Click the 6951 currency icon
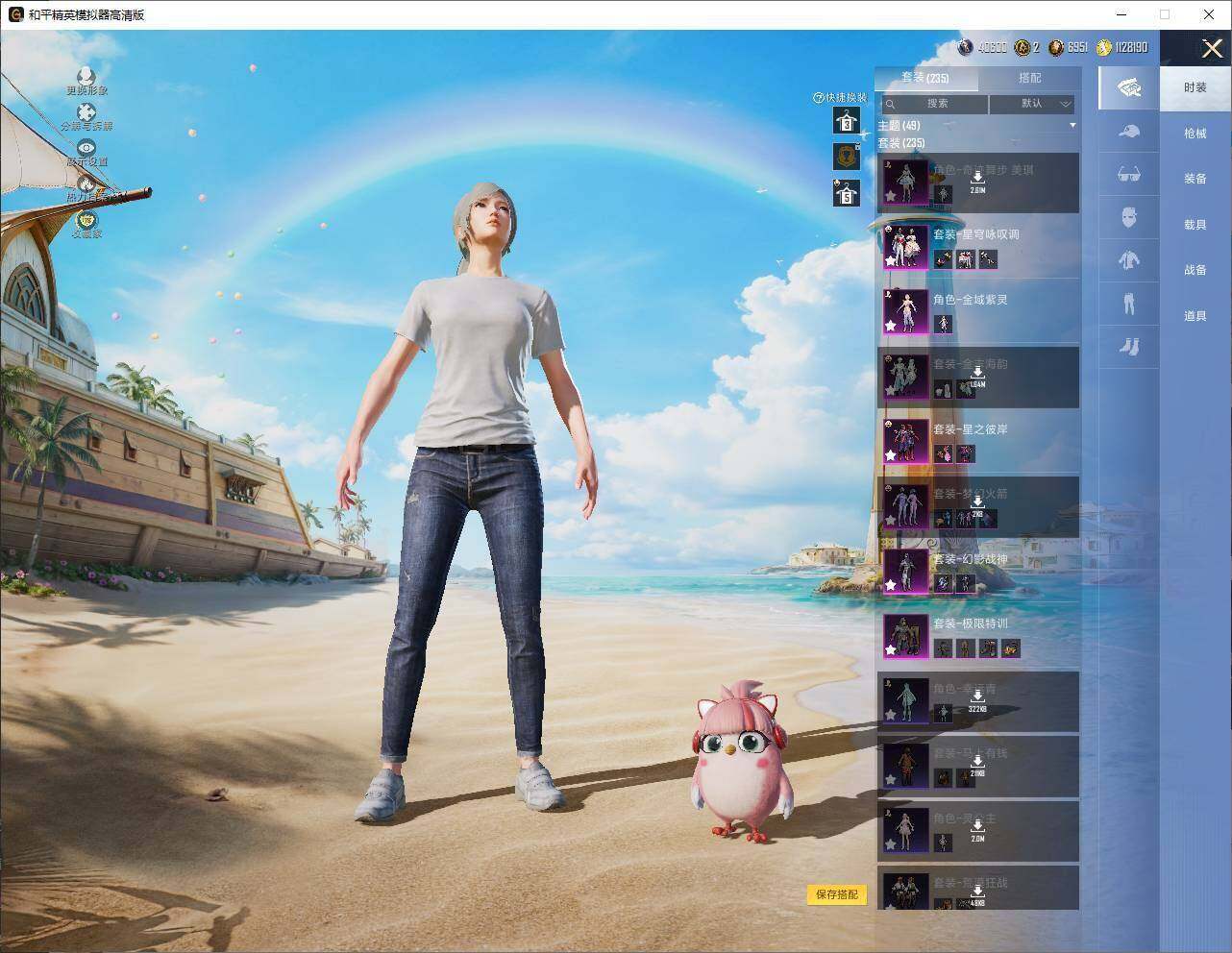This screenshot has width=1232, height=953. click(x=1056, y=47)
